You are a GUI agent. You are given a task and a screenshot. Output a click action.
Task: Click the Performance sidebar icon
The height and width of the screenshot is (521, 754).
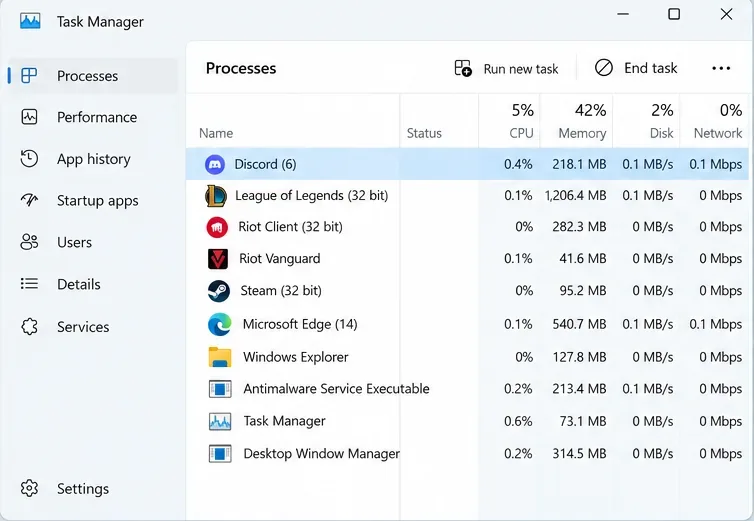(x=29, y=117)
